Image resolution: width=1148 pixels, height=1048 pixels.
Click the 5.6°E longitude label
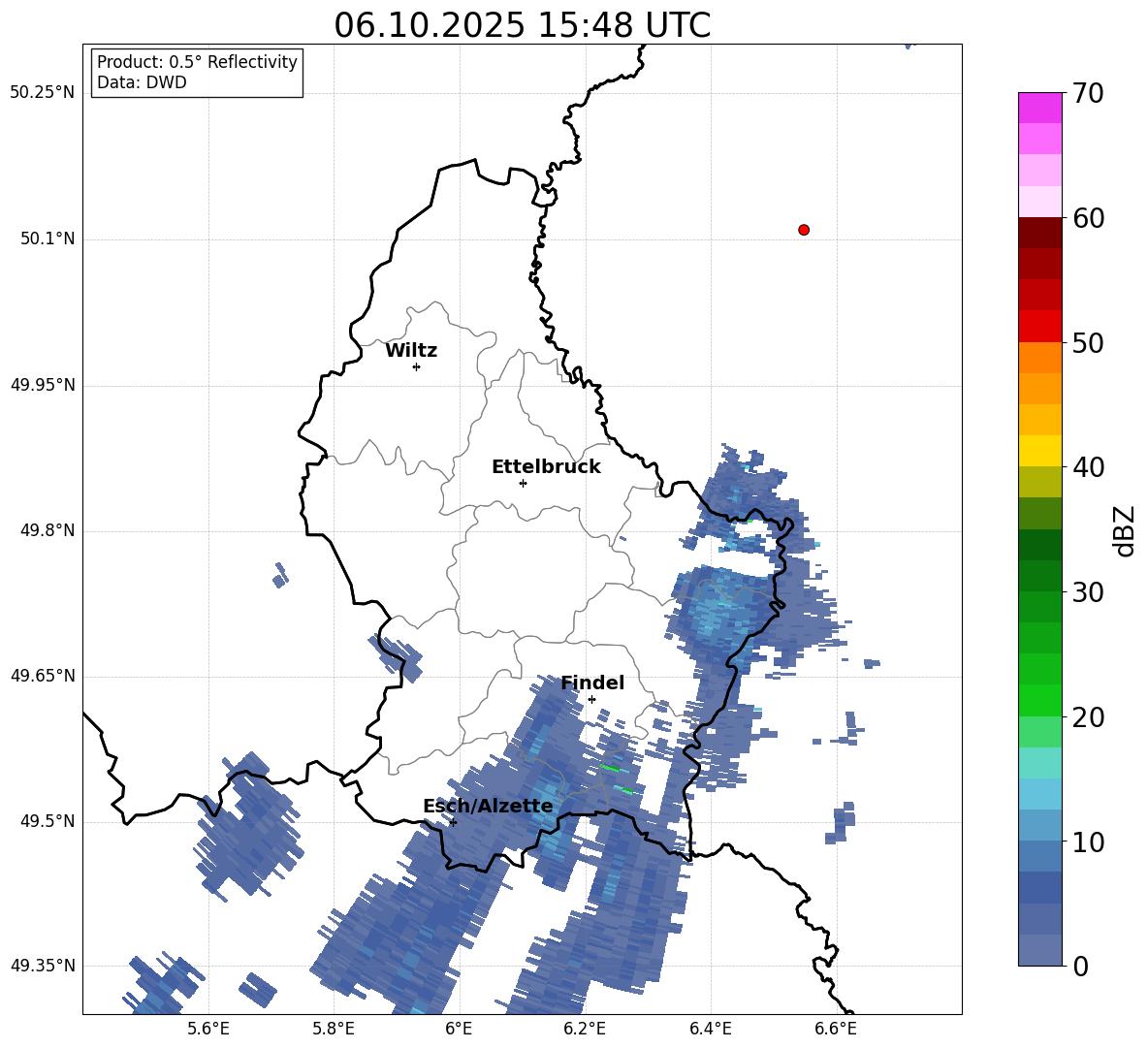click(207, 1030)
